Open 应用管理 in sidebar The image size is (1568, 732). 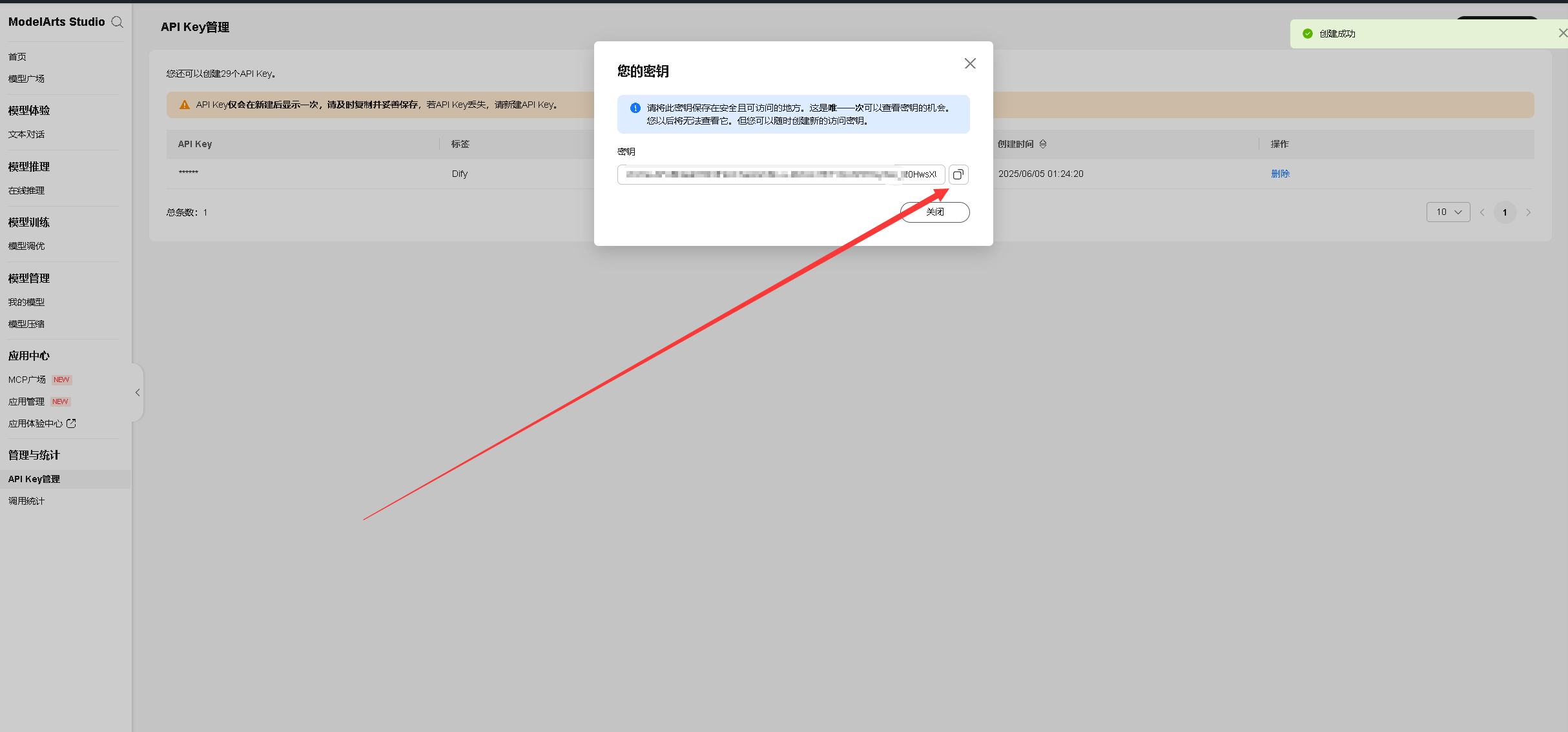click(26, 402)
